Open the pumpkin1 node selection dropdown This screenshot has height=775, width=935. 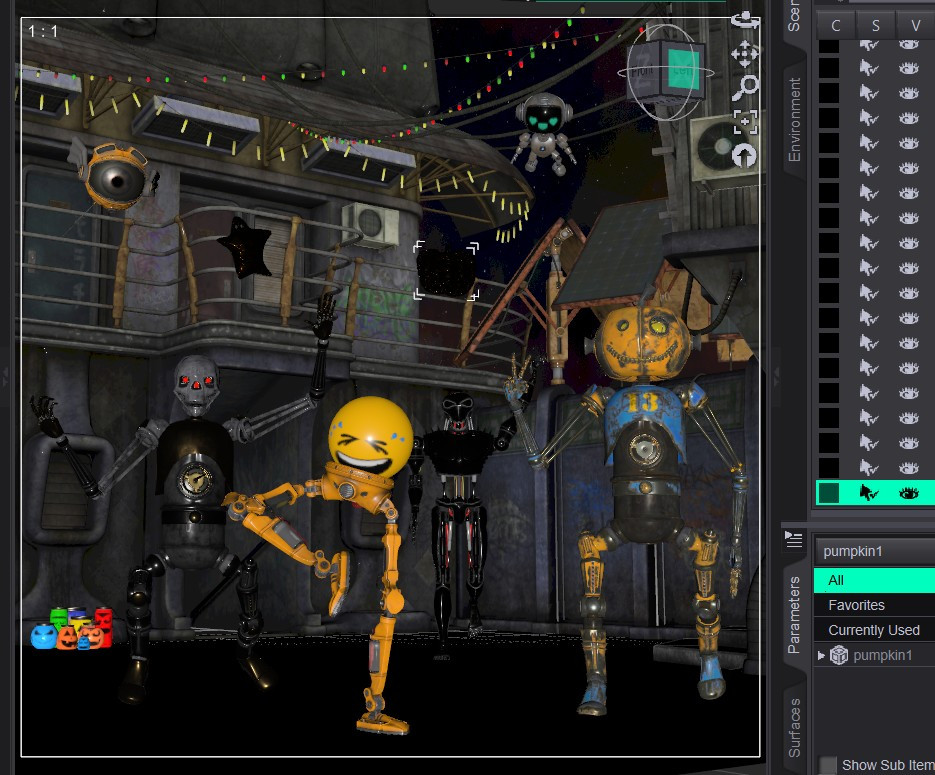pyautogui.click(x=874, y=551)
